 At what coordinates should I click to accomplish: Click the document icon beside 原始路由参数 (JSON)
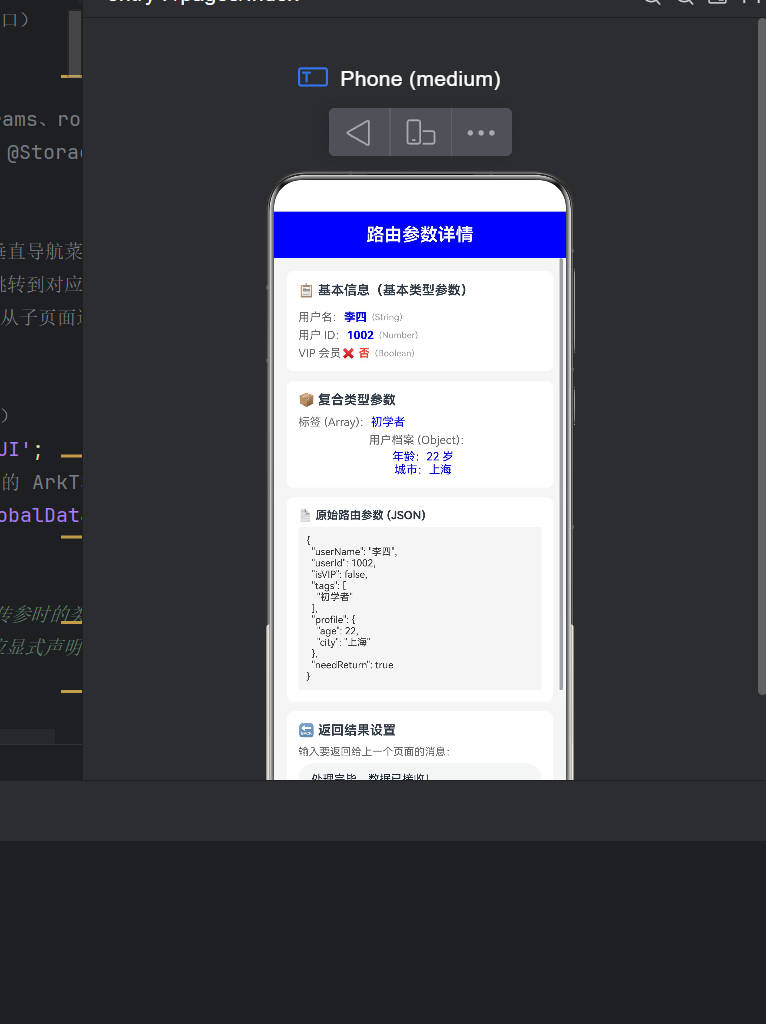click(304, 515)
